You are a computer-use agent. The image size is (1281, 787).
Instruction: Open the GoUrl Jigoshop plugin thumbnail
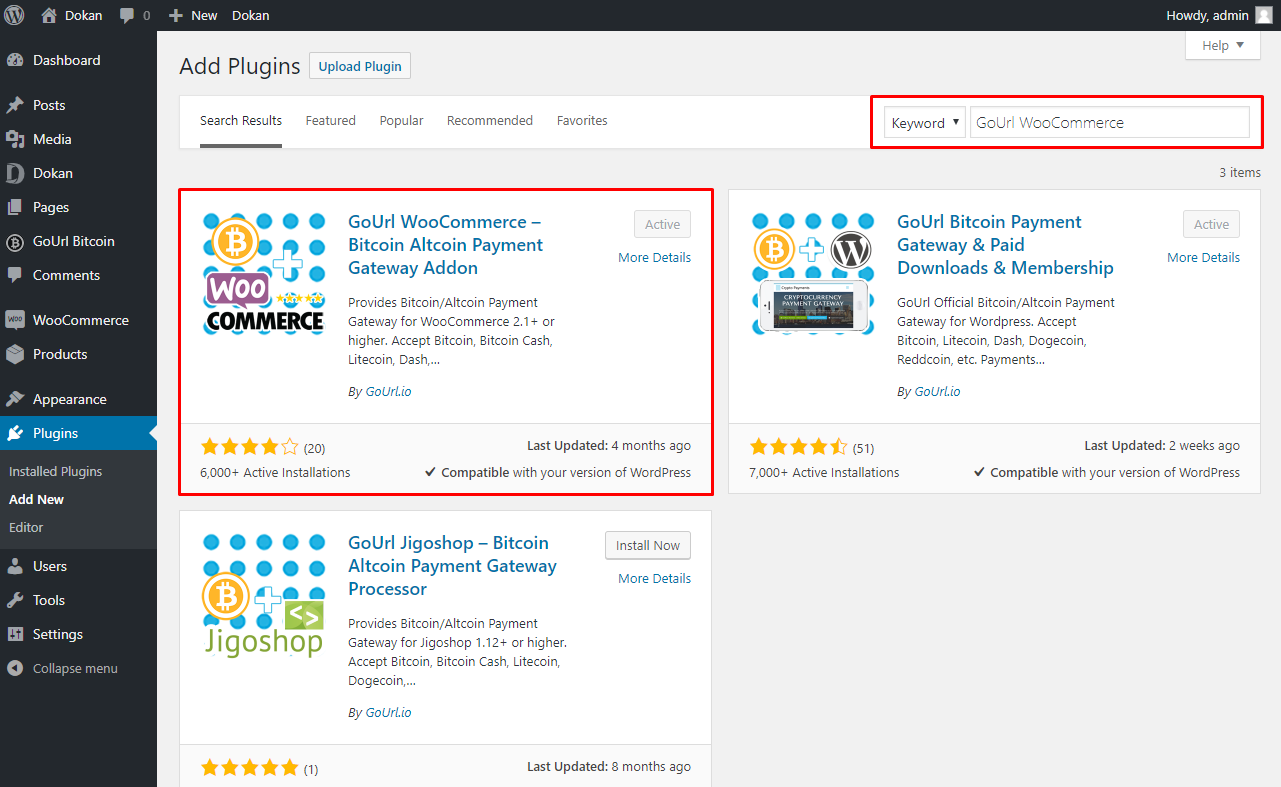(264, 595)
